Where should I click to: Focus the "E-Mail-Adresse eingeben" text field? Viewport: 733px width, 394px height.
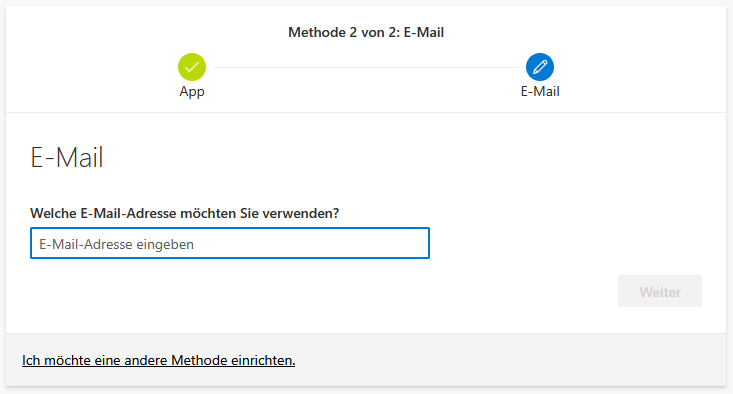point(230,243)
